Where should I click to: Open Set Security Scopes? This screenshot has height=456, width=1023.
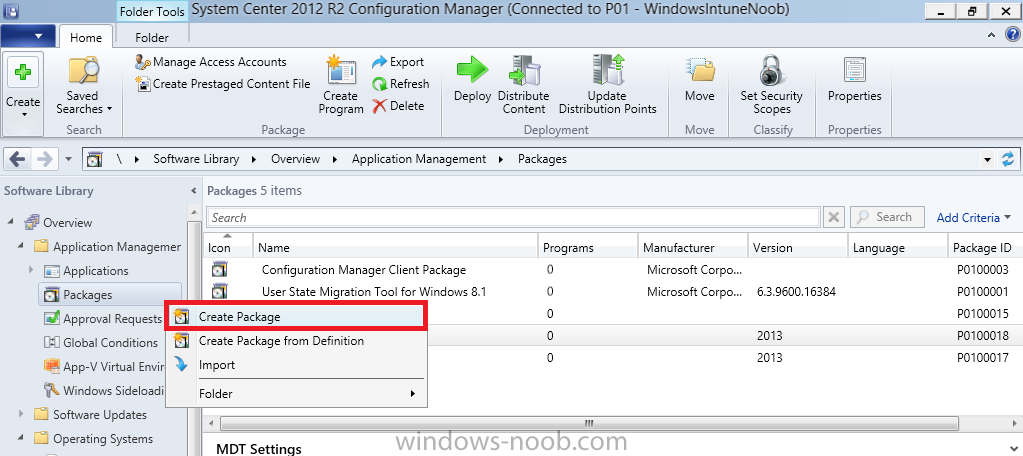[x=772, y=85]
